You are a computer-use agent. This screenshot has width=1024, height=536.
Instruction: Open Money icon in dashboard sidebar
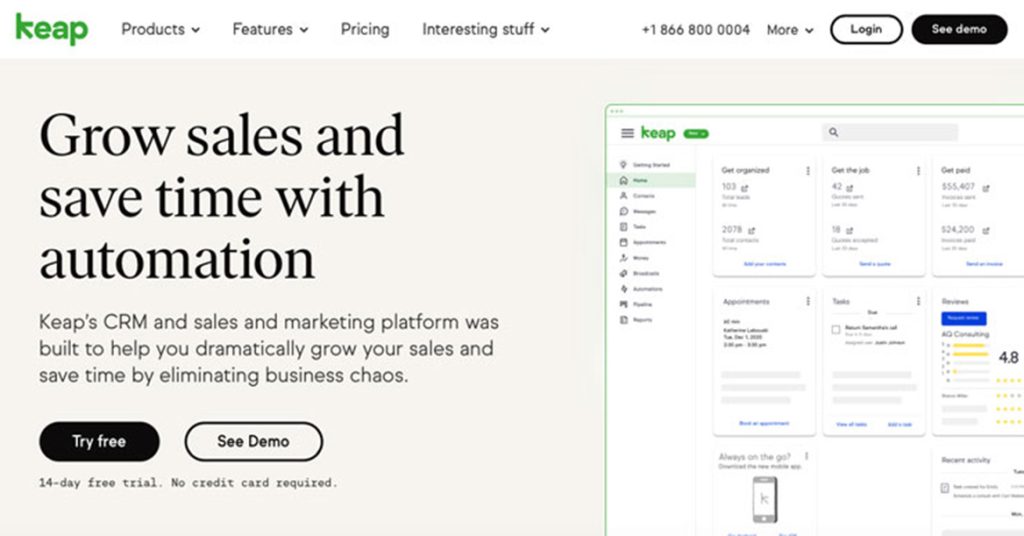623,258
